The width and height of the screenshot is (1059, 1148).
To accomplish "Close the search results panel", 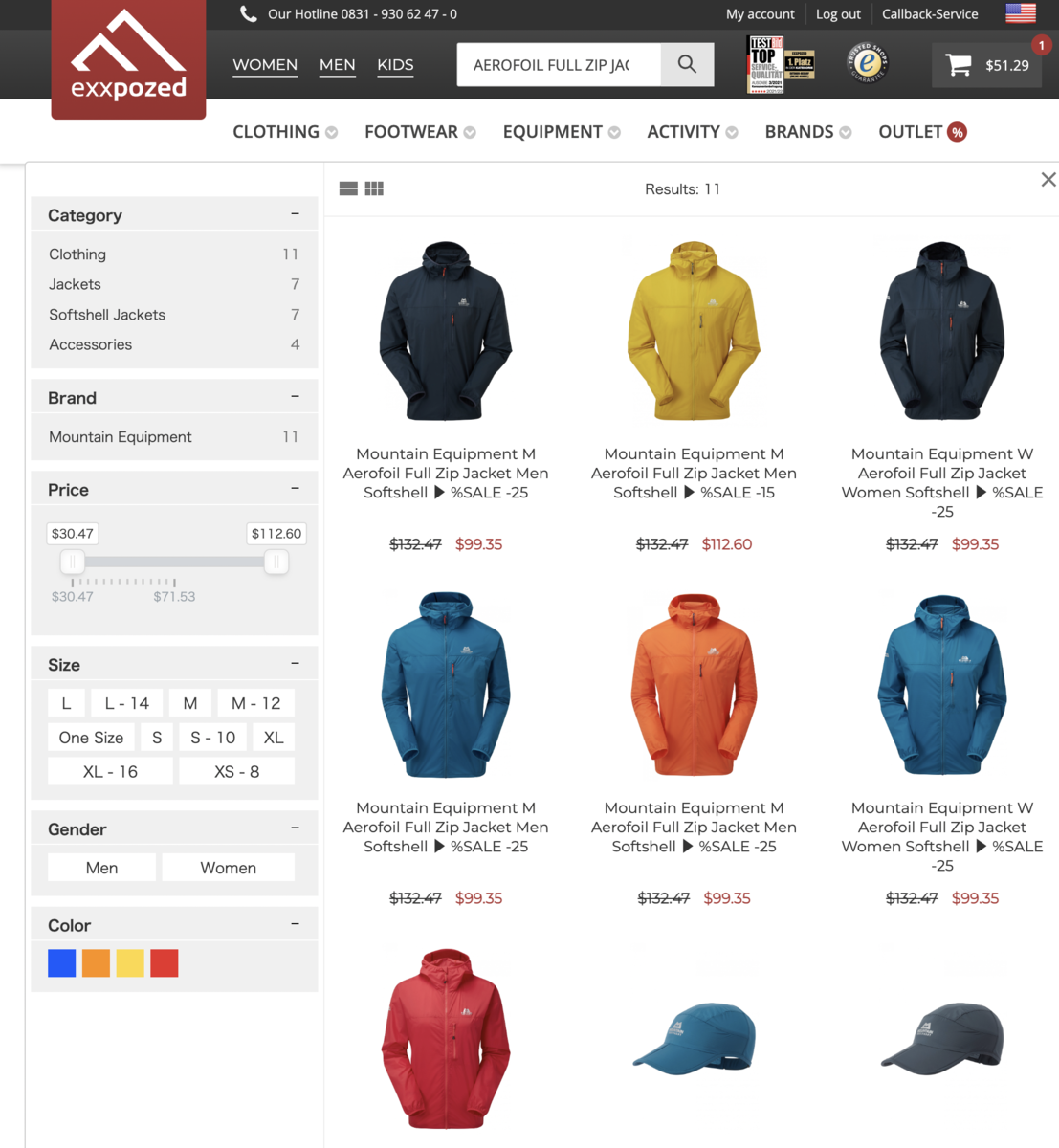I will (1048, 179).
